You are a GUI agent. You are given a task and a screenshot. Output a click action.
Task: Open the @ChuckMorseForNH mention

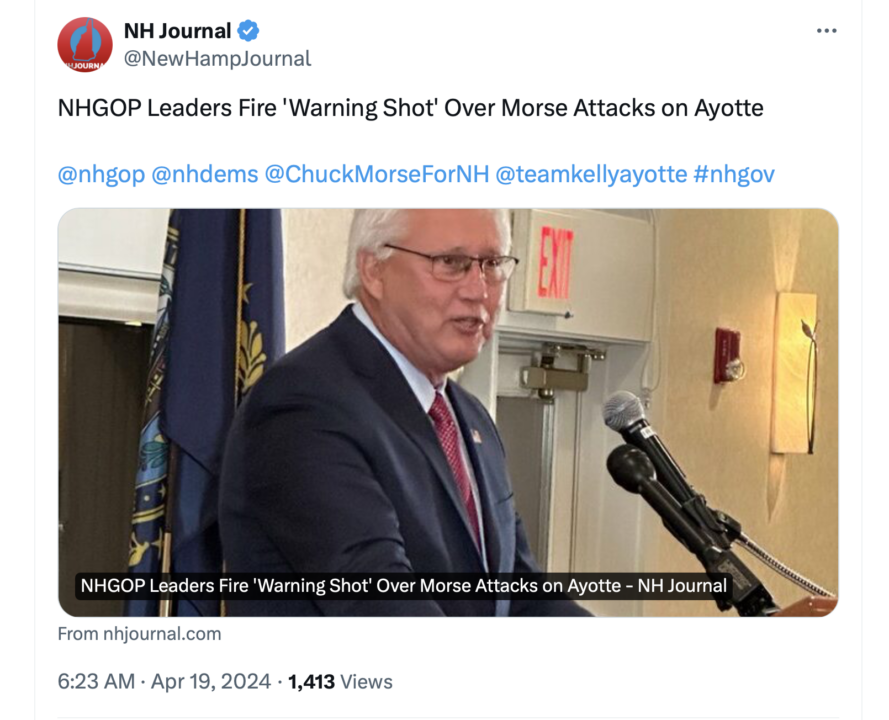pos(376,174)
